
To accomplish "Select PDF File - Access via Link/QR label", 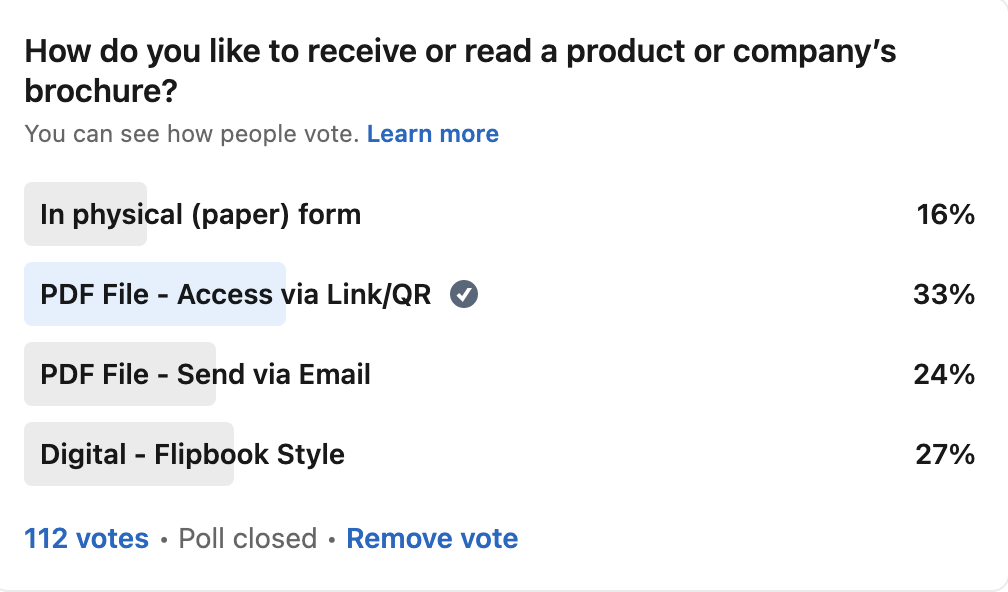I will pos(236,294).
